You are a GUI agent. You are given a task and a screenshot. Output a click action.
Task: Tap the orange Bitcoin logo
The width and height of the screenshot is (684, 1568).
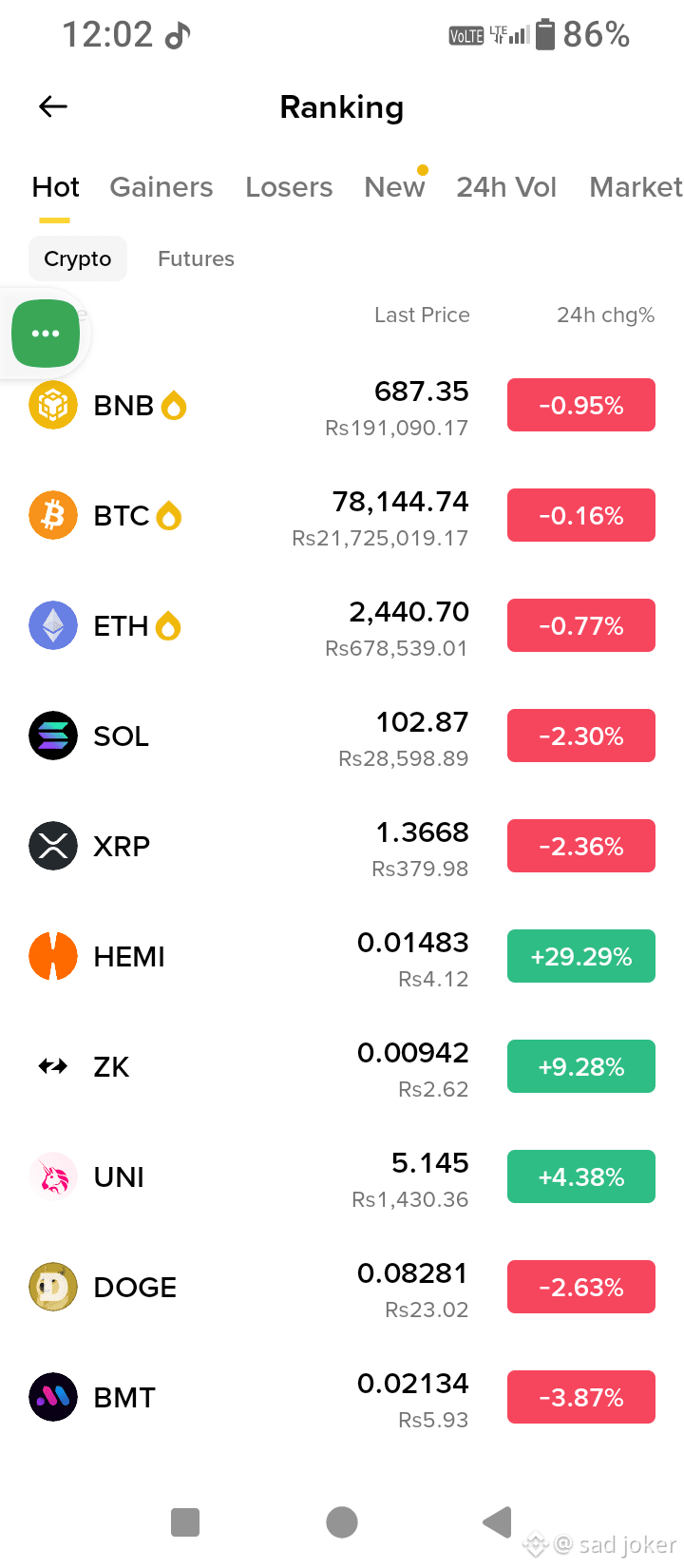click(53, 515)
